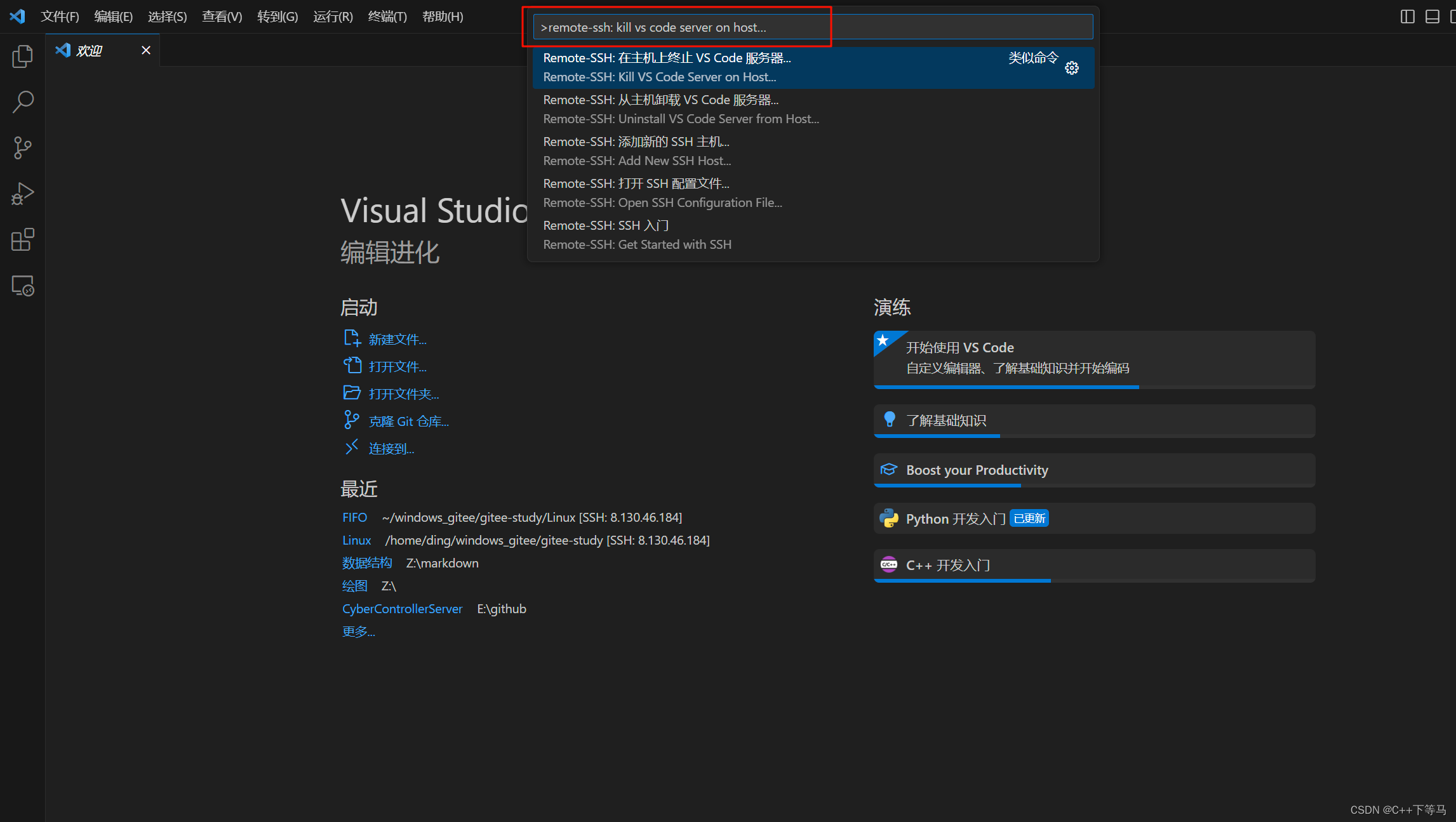Open recent CyberControllerServer folder
Image resolution: width=1456 pixels, height=822 pixels.
pyautogui.click(x=402, y=609)
